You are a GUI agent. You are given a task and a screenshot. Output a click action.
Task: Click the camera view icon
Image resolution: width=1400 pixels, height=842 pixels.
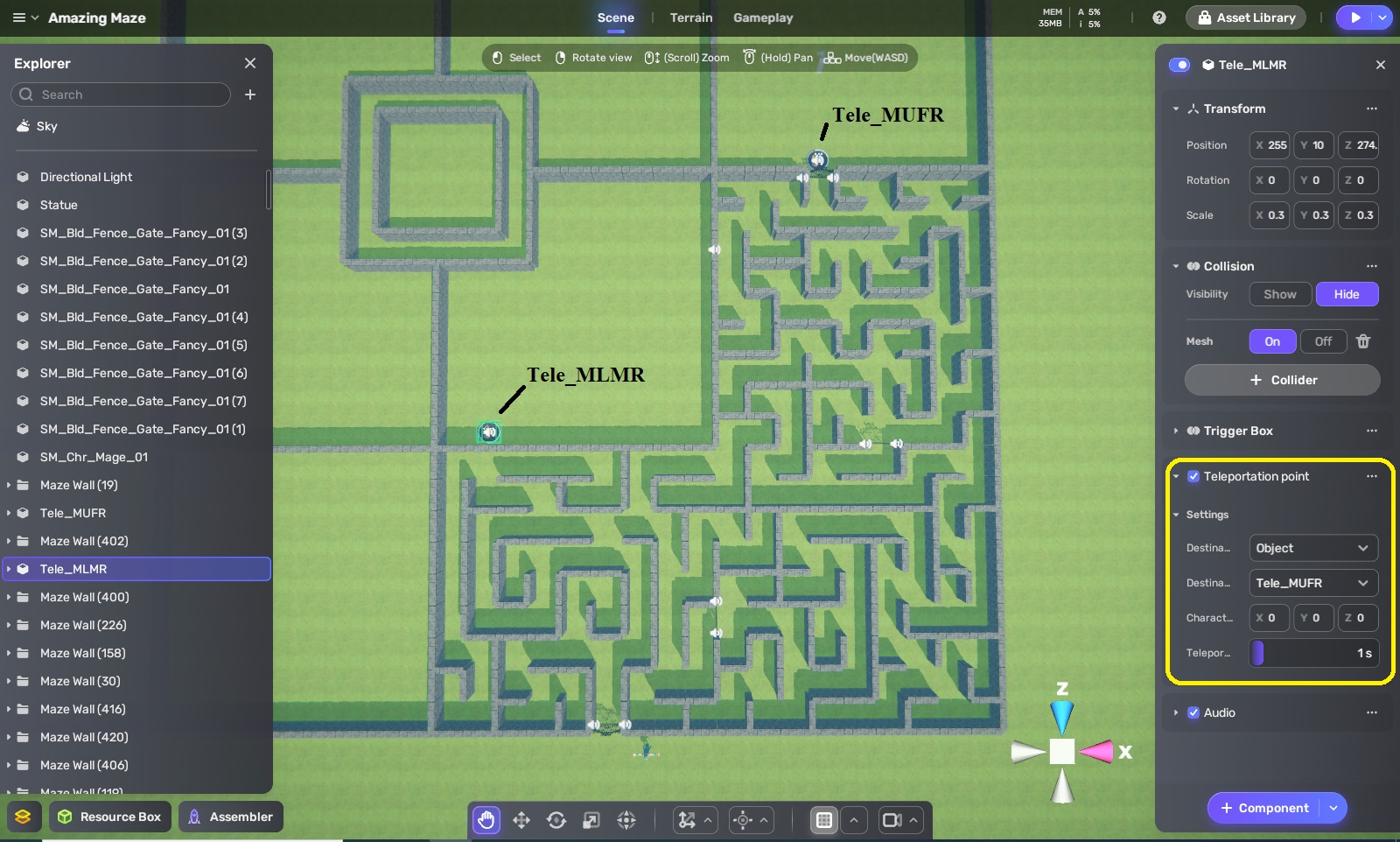892,820
